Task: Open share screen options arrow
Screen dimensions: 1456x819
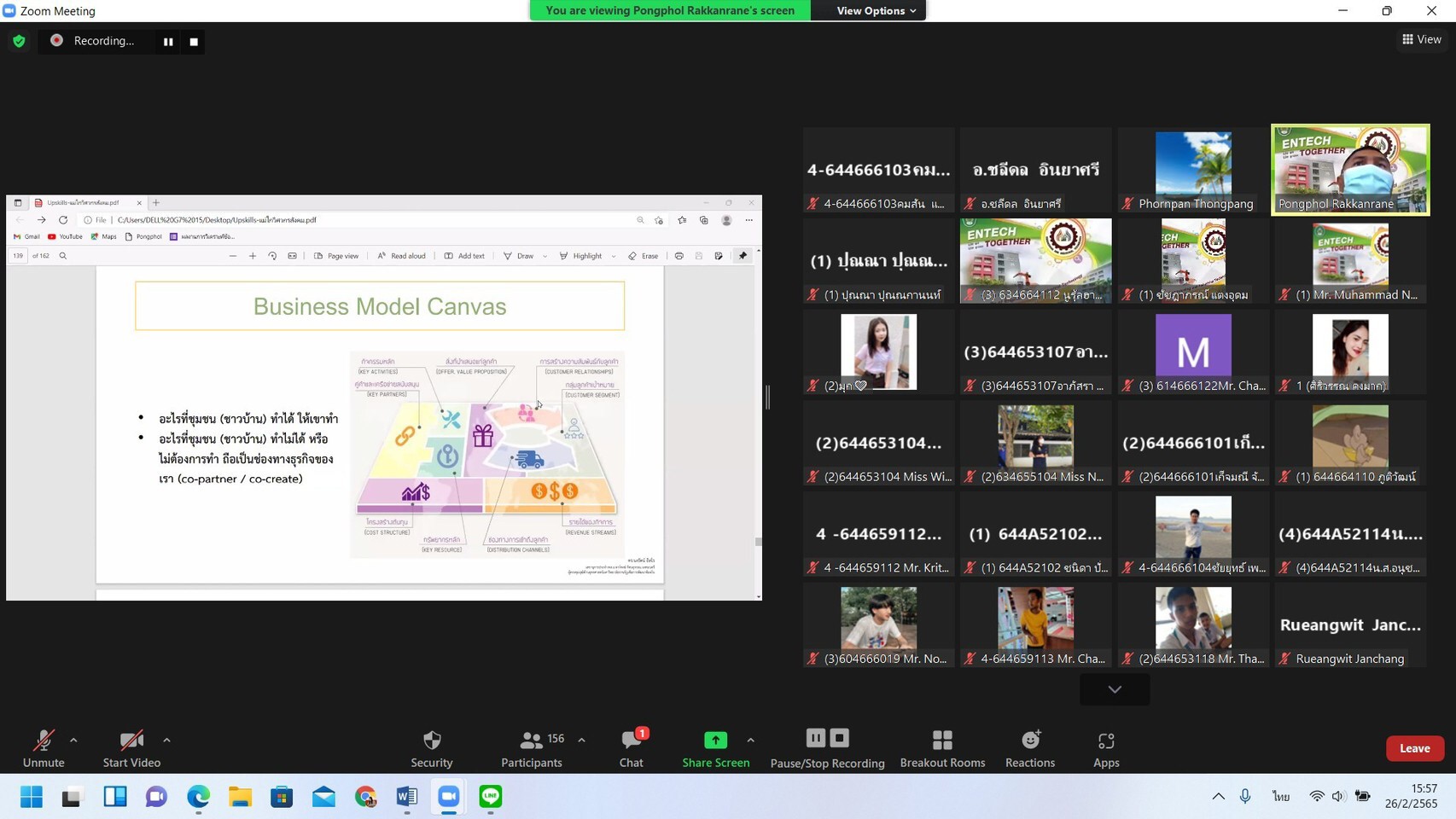Action: coord(750,740)
